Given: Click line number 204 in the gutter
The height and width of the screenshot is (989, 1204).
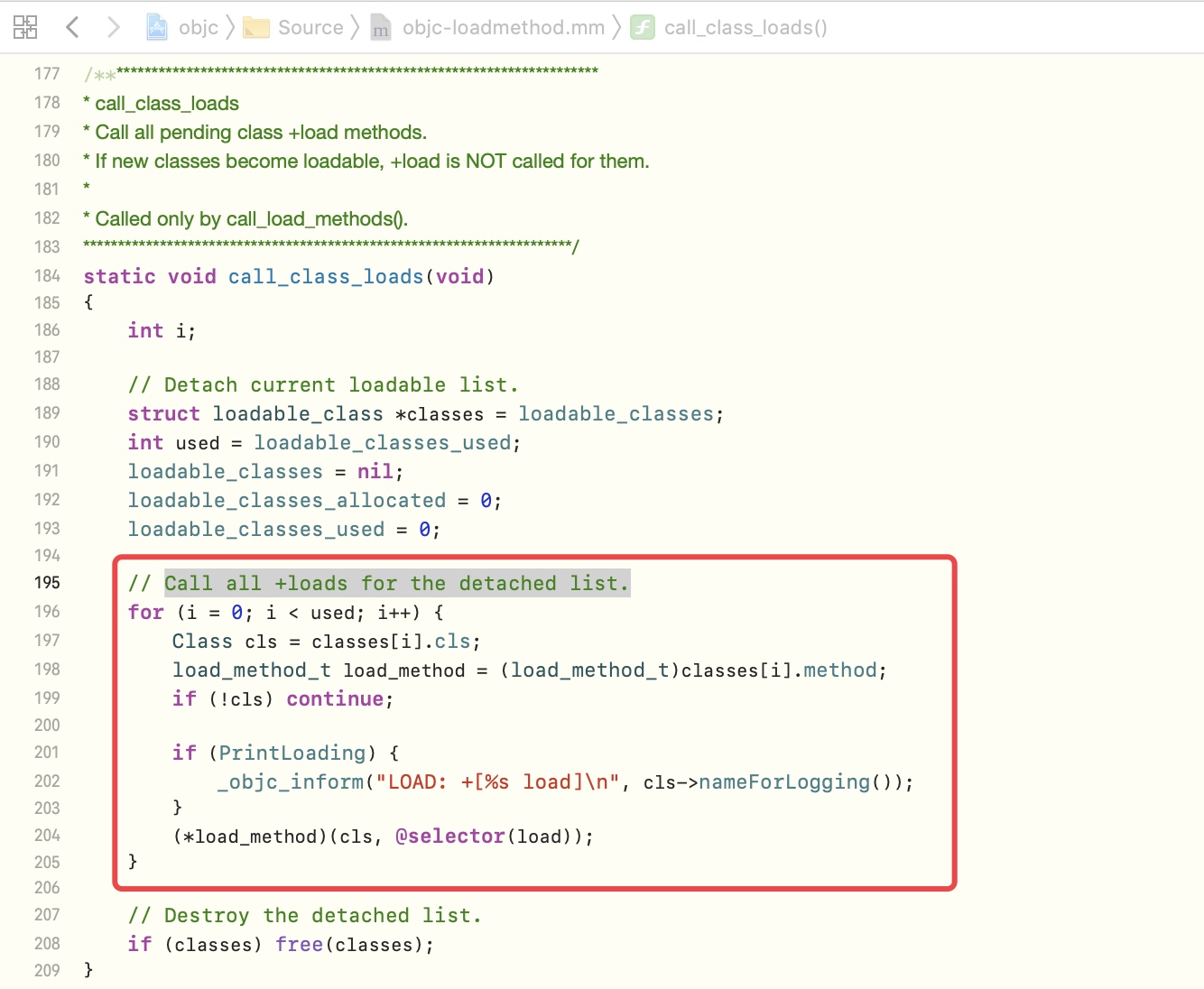Looking at the screenshot, I should [47, 836].
